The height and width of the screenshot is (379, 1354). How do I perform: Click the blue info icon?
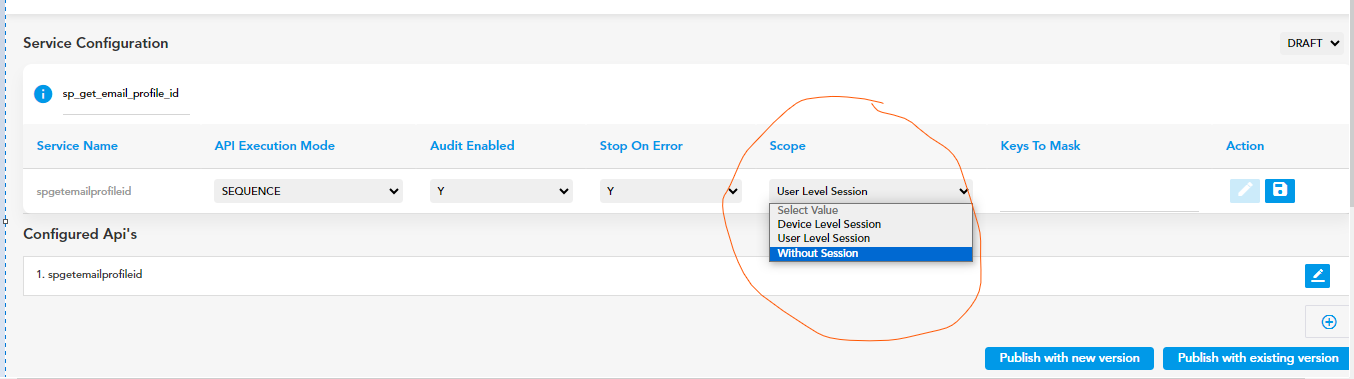click(43, 94)
